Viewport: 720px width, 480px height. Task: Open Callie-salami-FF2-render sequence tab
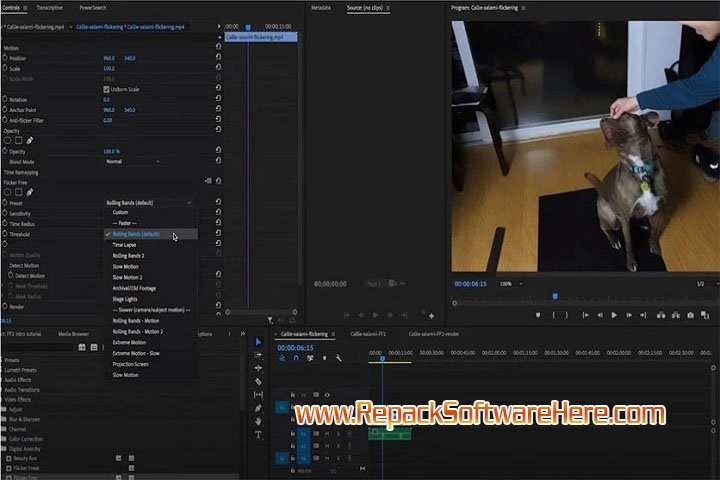pyautogui.click(x=433, y=334)
